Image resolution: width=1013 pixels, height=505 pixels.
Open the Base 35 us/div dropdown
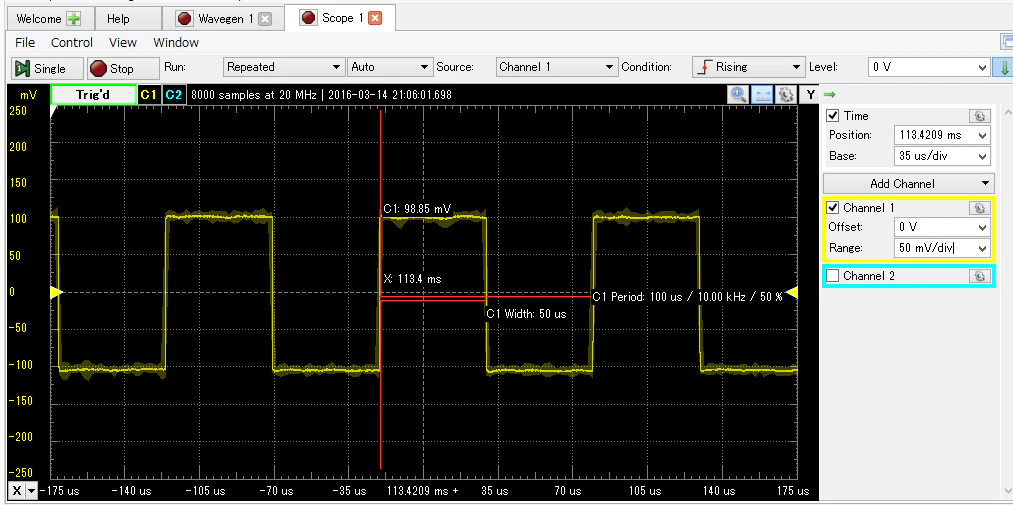click(x=942, y=156)
